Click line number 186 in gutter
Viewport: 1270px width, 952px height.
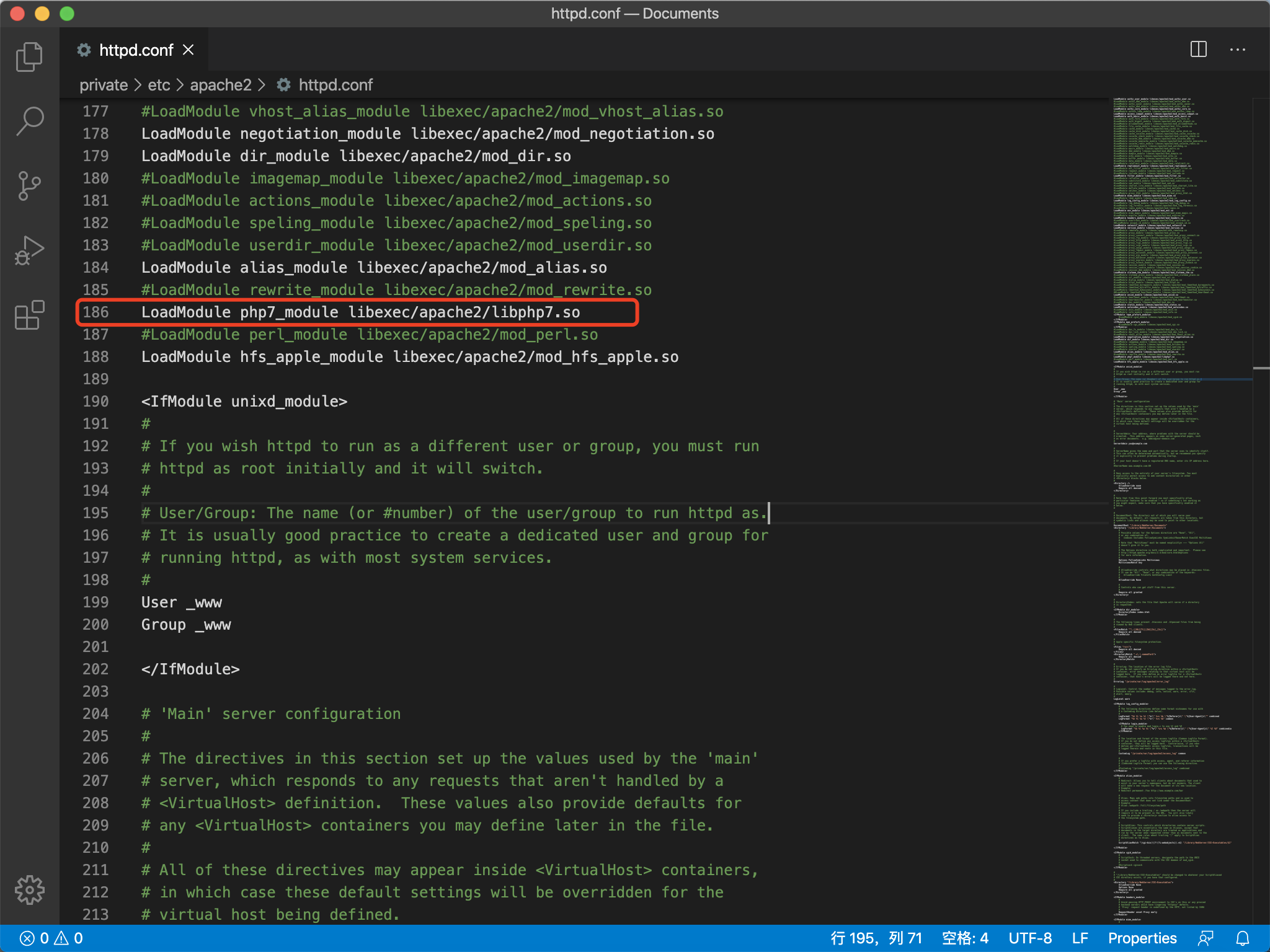(x=95, y=312)
